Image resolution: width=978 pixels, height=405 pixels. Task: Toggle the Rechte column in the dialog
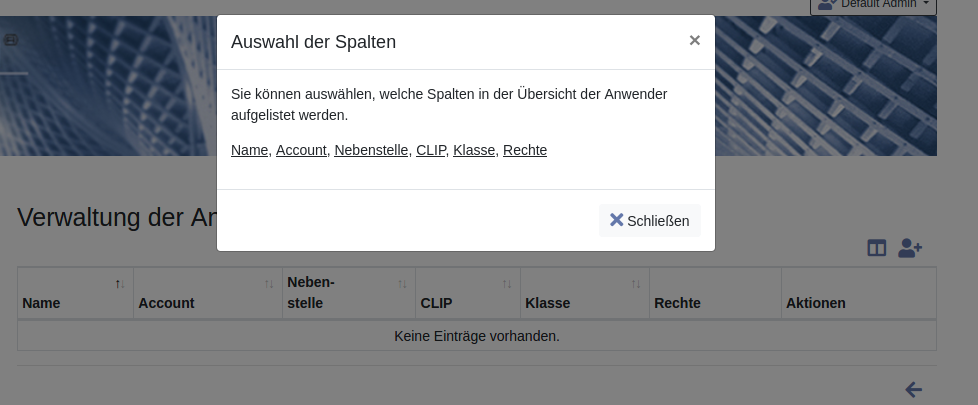click(x=525, y=150)
